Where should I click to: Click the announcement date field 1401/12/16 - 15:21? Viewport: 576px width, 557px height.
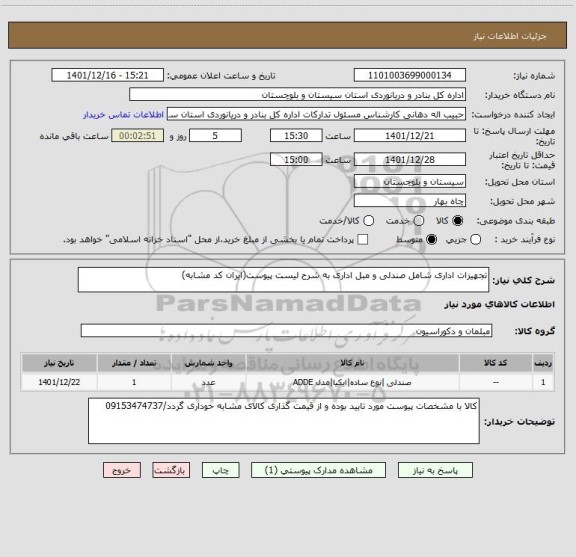107,75
